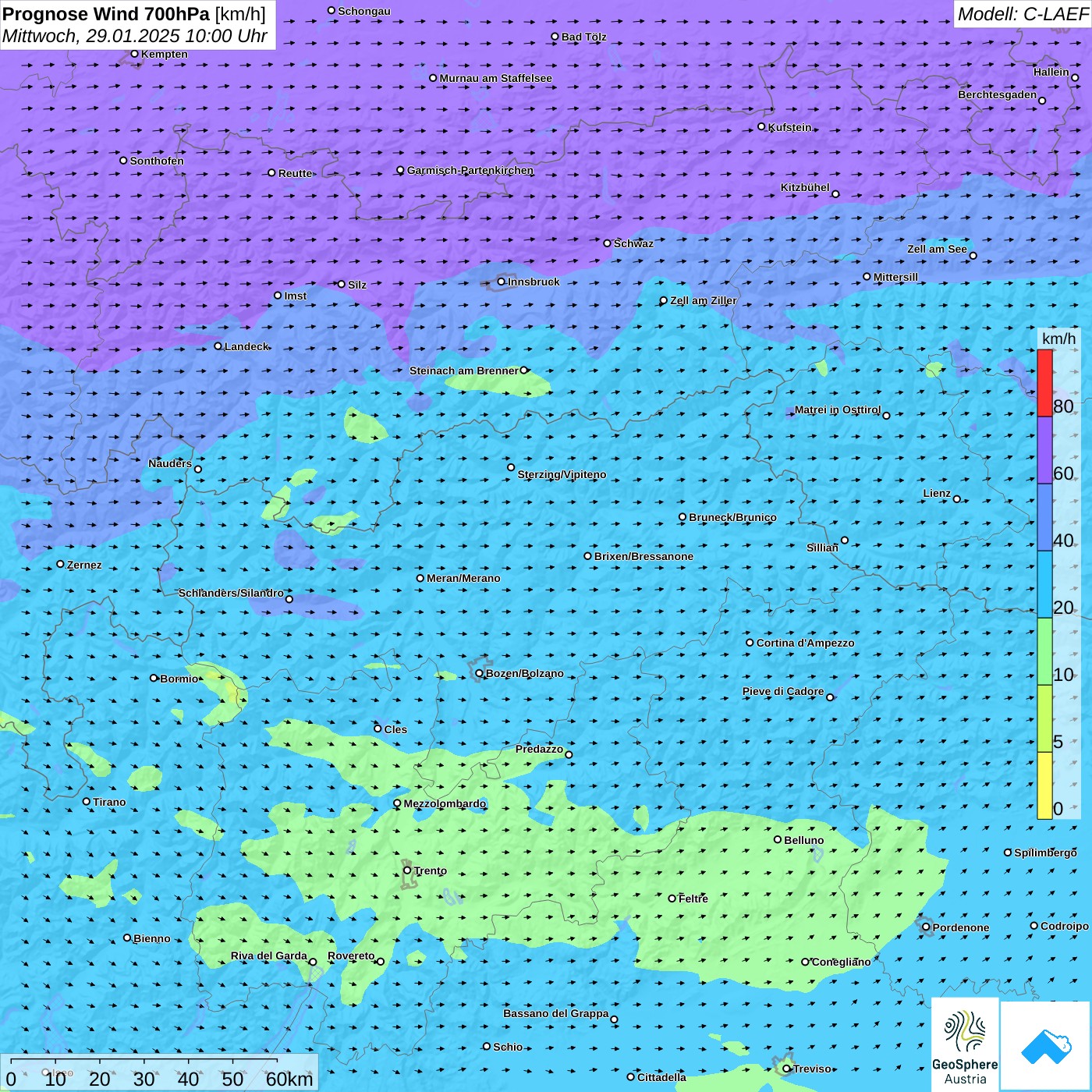Click the Innsbruck city label

(534, 282)
